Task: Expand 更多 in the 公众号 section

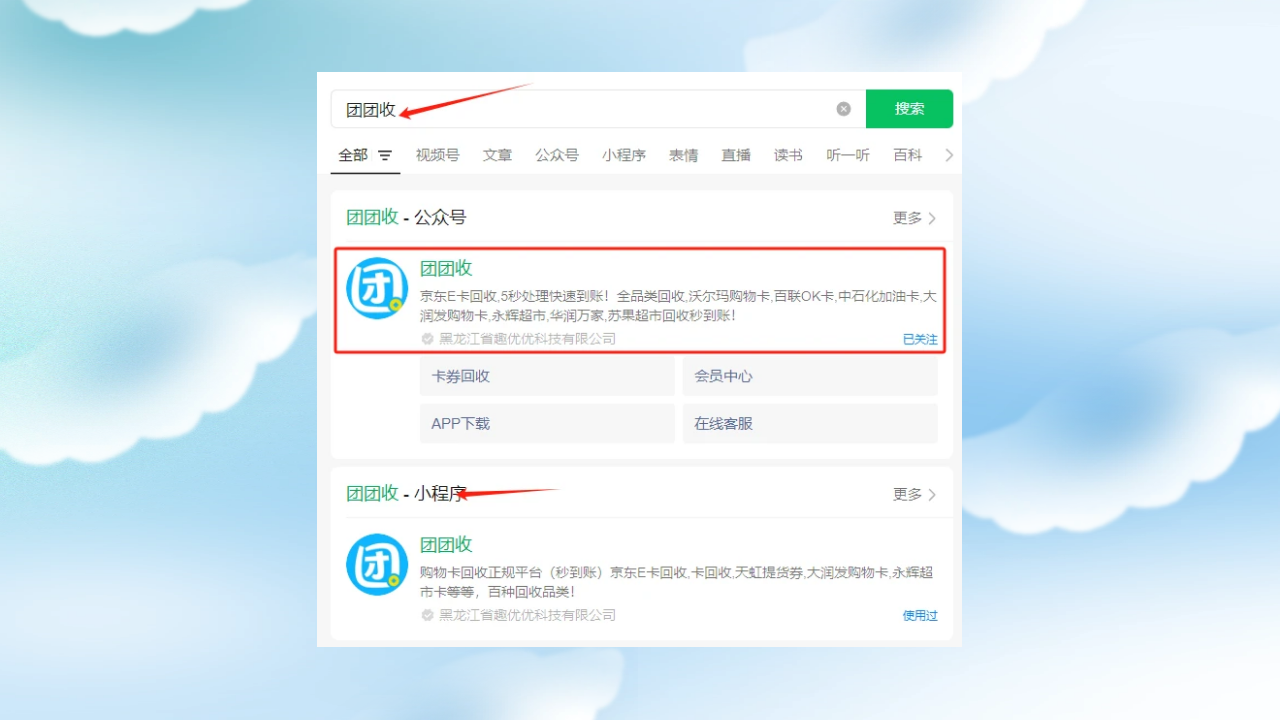Action: 914,218
